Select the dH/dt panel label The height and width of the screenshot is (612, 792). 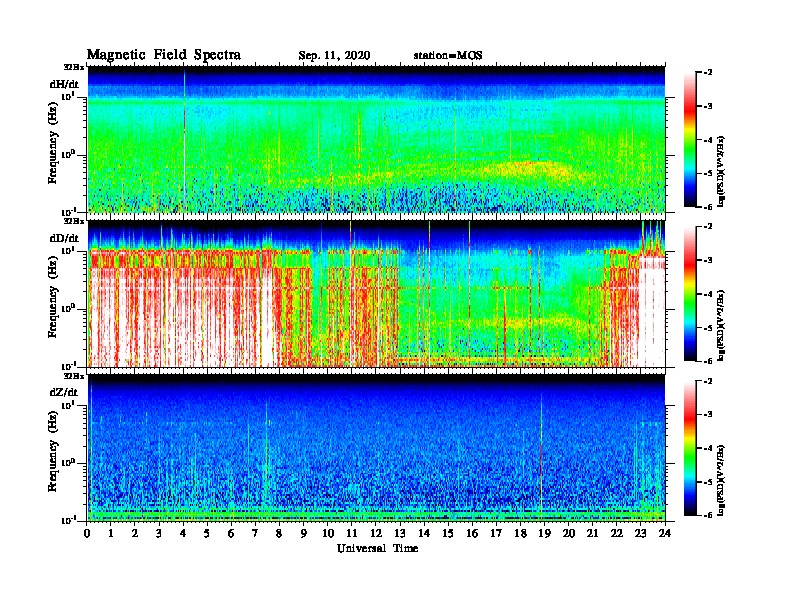pos(64,84)
